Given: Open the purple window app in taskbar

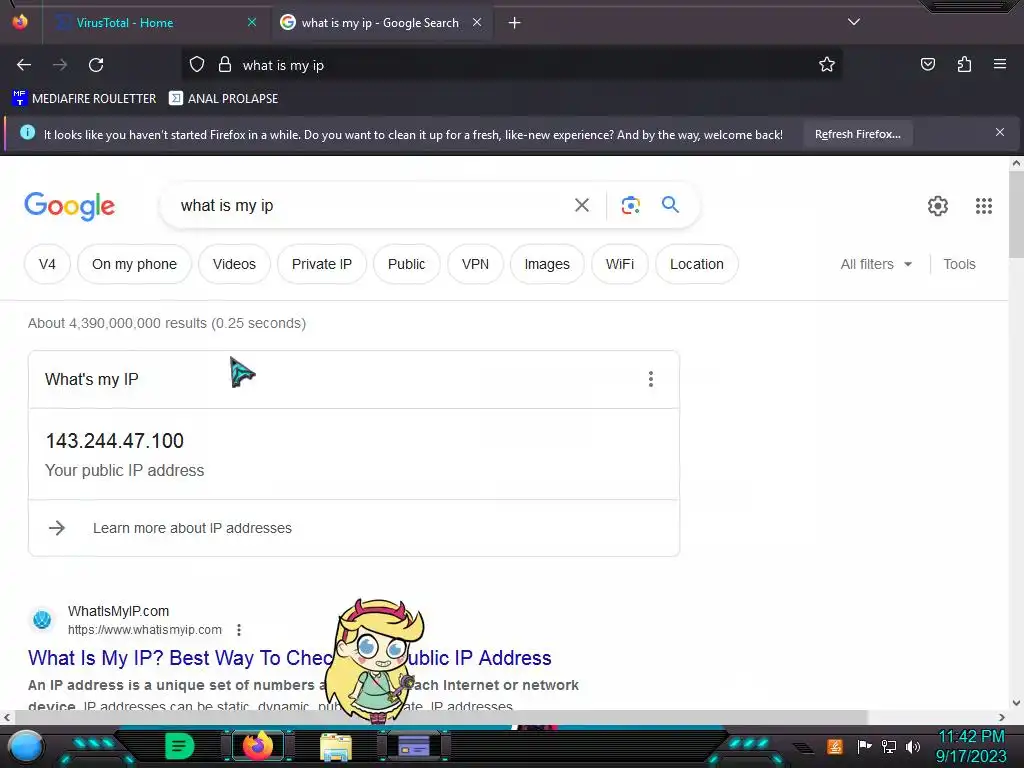Looking at the screenshot, I should (414, 746).
